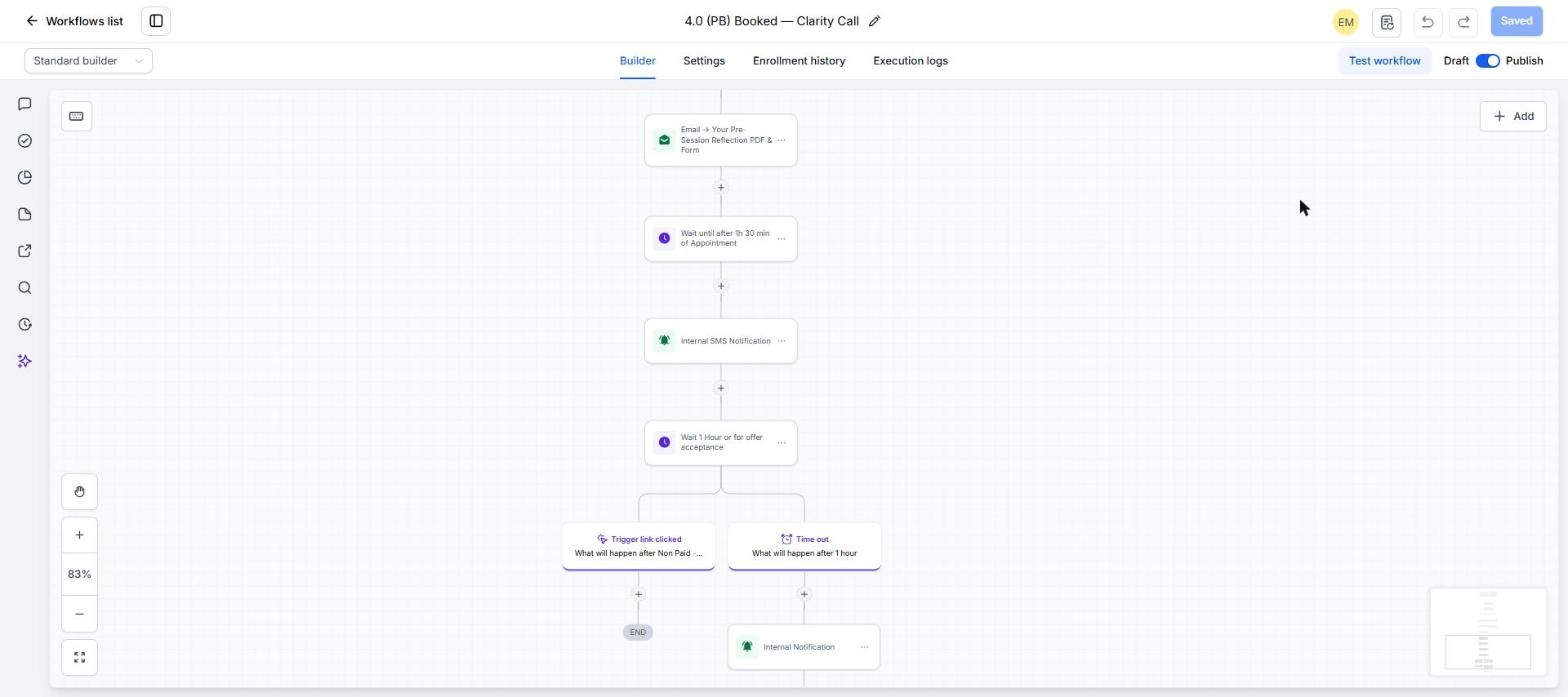Add a step below the Email node
The image size is (1568, 697).
(721, 188)
